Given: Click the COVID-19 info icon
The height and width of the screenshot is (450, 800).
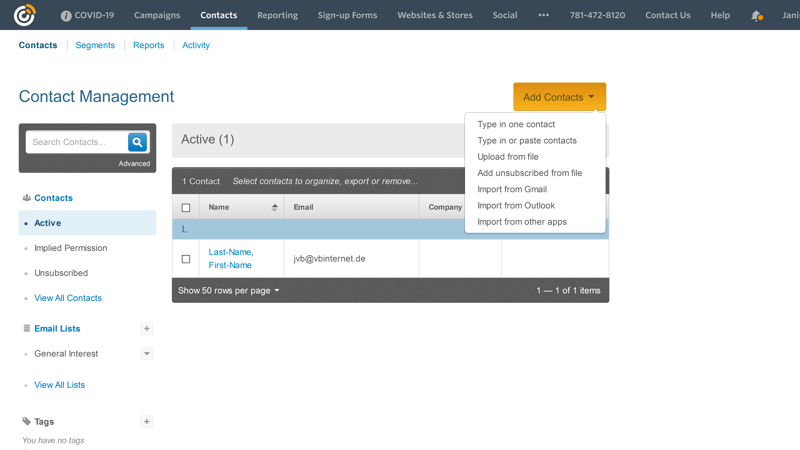Looking at the screenshot, I should 66,16.
